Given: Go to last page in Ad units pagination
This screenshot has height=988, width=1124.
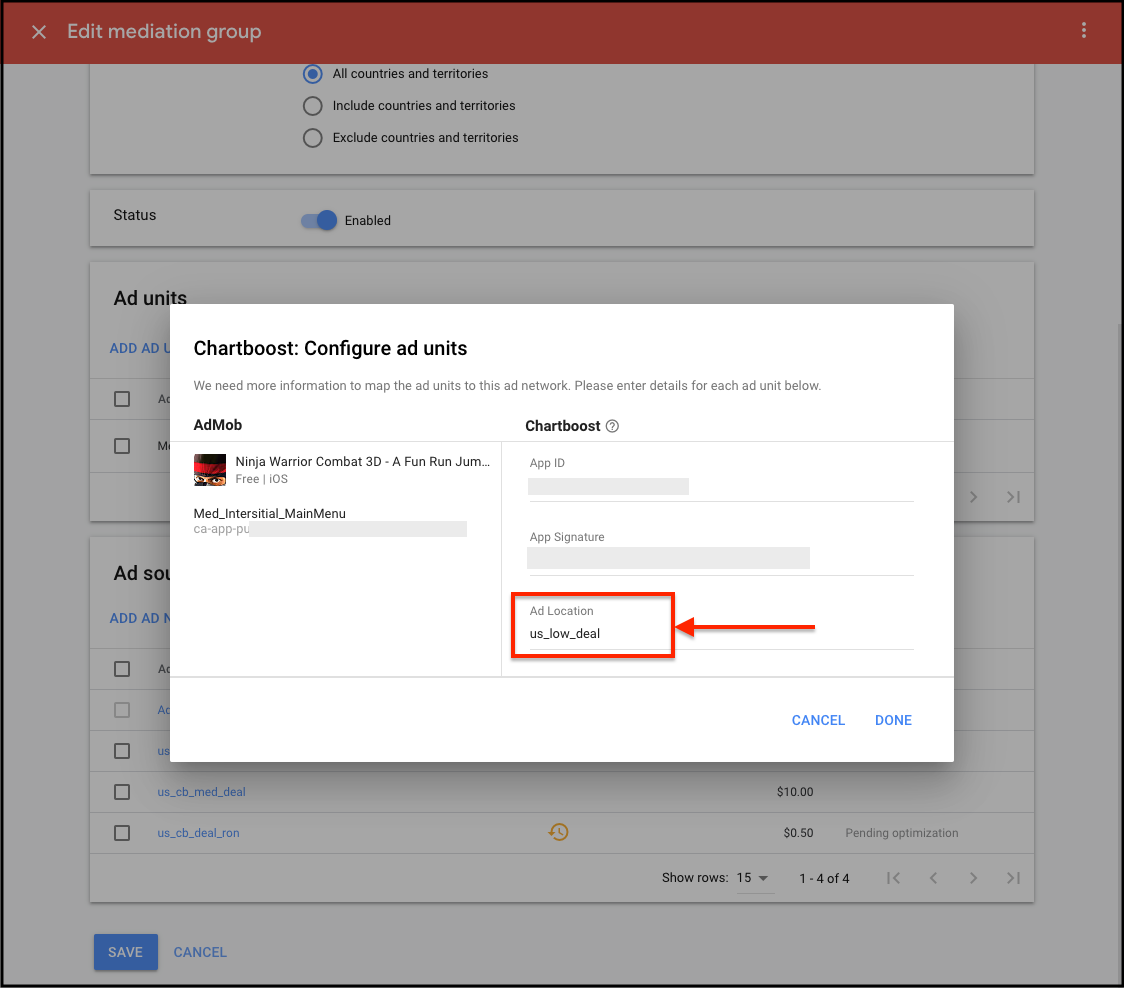Looking at the screenshot, I should click(1013, 497).
